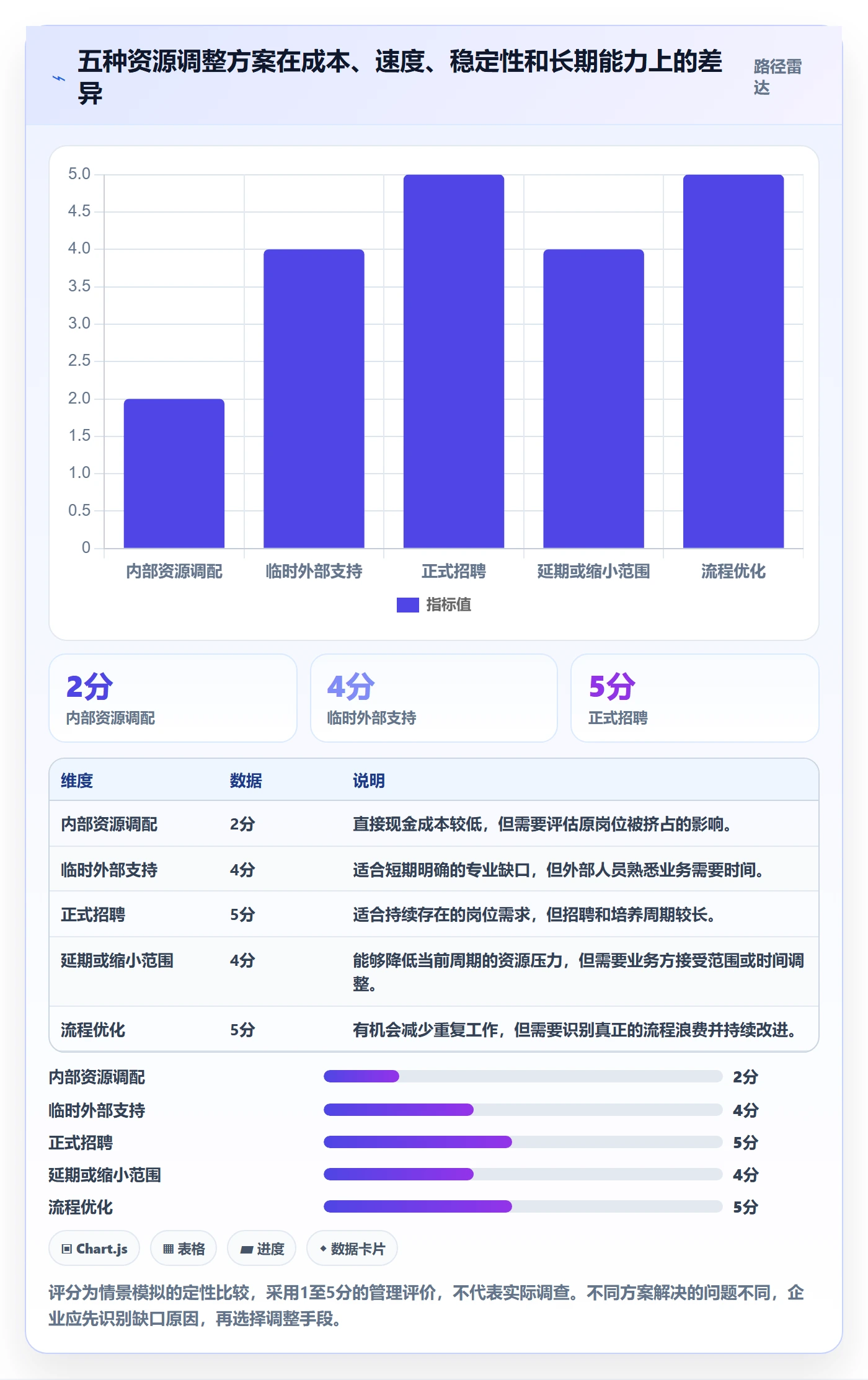Click the description starting 有机会减少重复工作

pyautogui.click(x=575, y=1030)
